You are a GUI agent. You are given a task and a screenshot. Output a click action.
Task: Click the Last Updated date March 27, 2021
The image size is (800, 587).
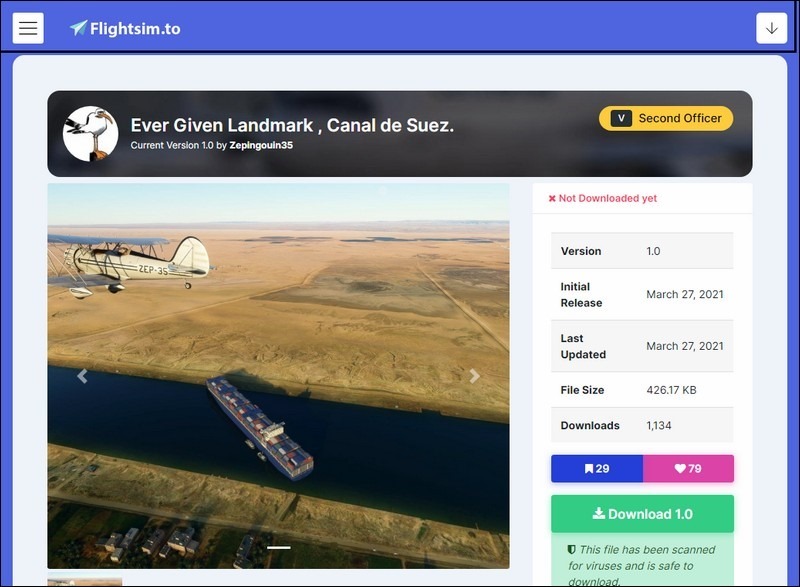685,346
